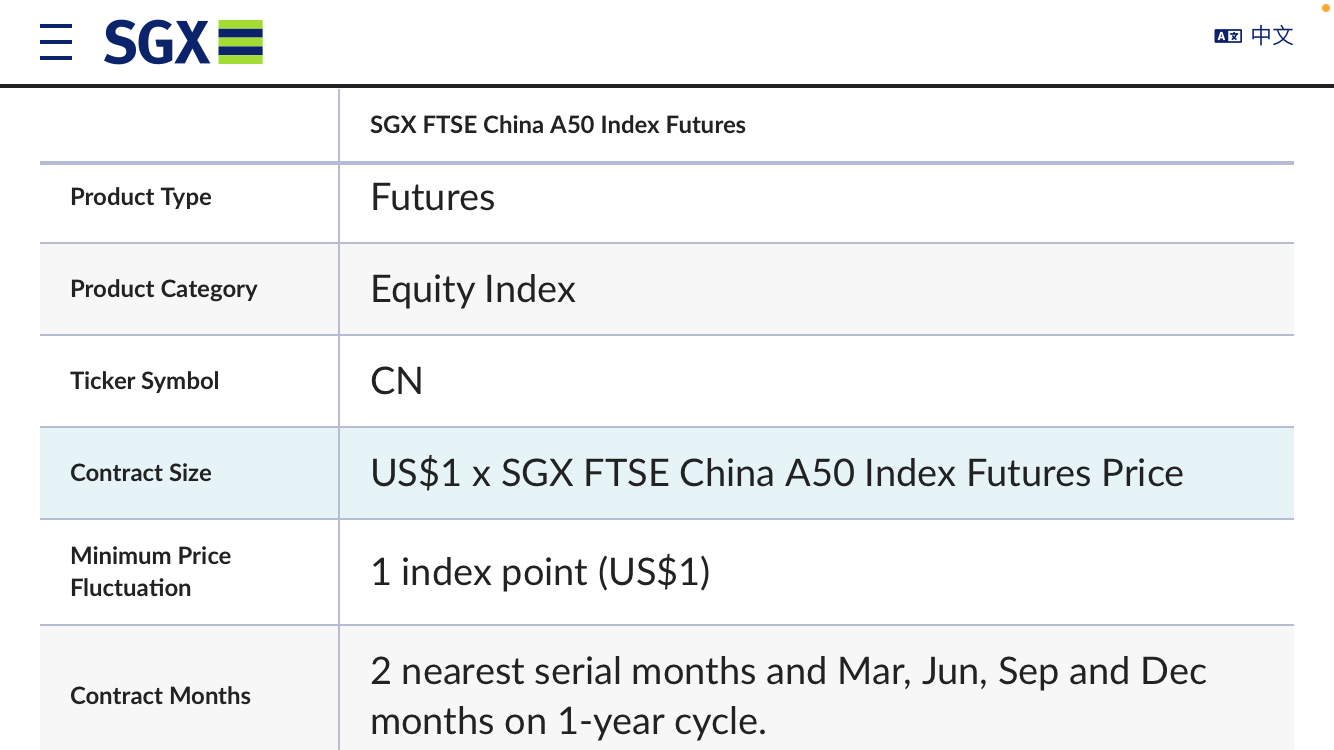Click the orange notification dot
This screenshot has height=750, width=1334.
[x=1325, y=8]
